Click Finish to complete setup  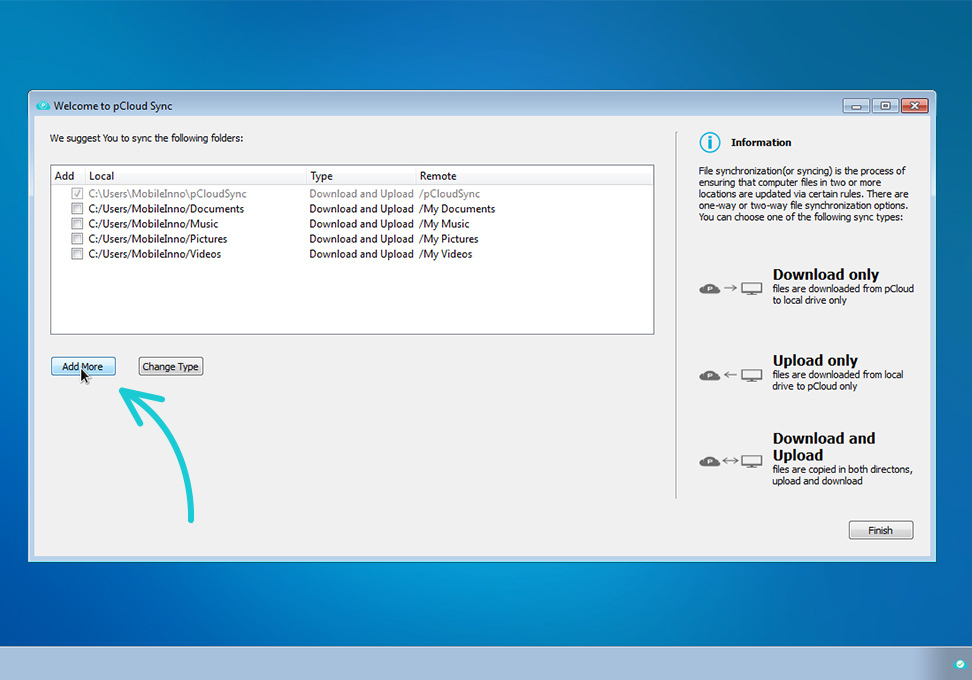[x=881, y=530]
